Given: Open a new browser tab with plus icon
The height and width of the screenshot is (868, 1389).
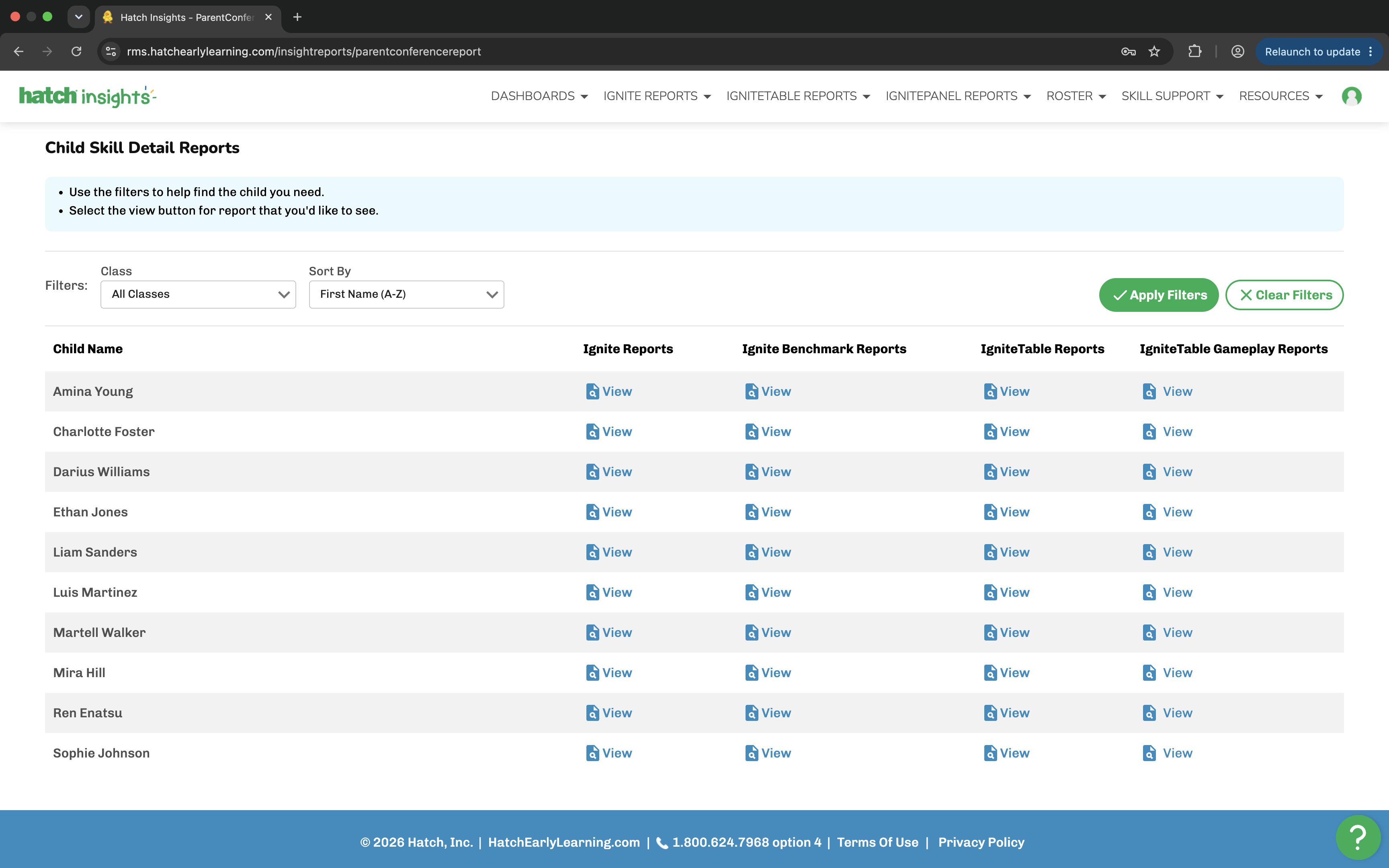Looking at the screenshot, I should pos(297,17).
